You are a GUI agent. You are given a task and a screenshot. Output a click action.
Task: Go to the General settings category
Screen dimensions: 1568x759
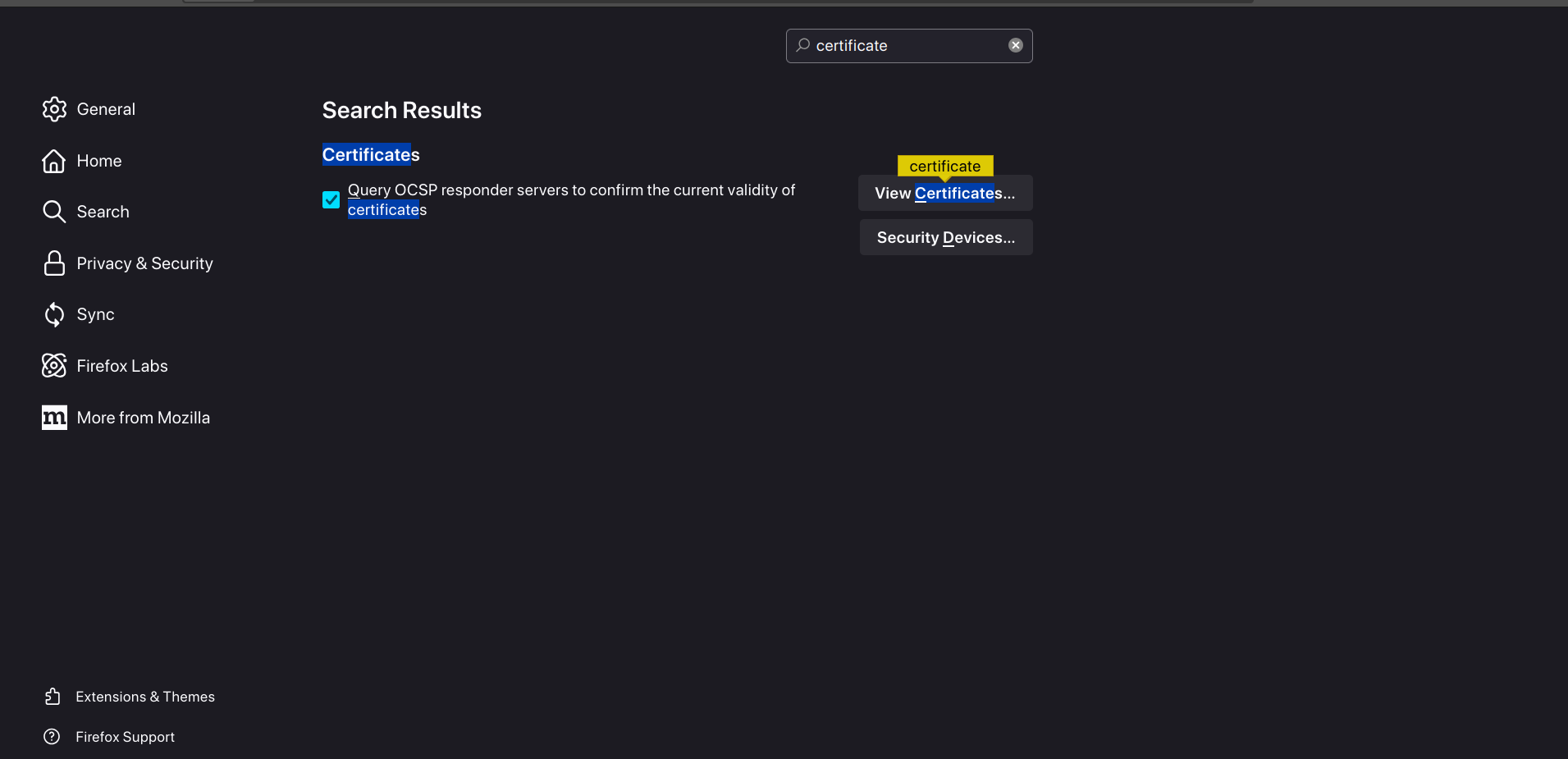106,109
